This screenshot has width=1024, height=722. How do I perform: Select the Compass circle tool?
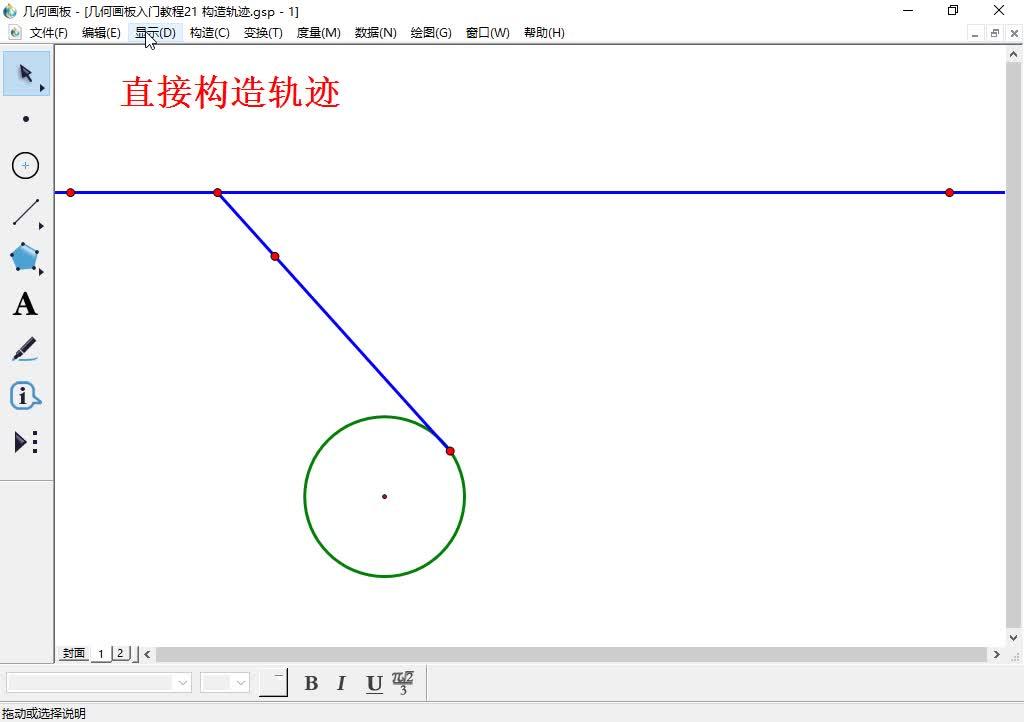pyautogui.click(x=25, y=165)
